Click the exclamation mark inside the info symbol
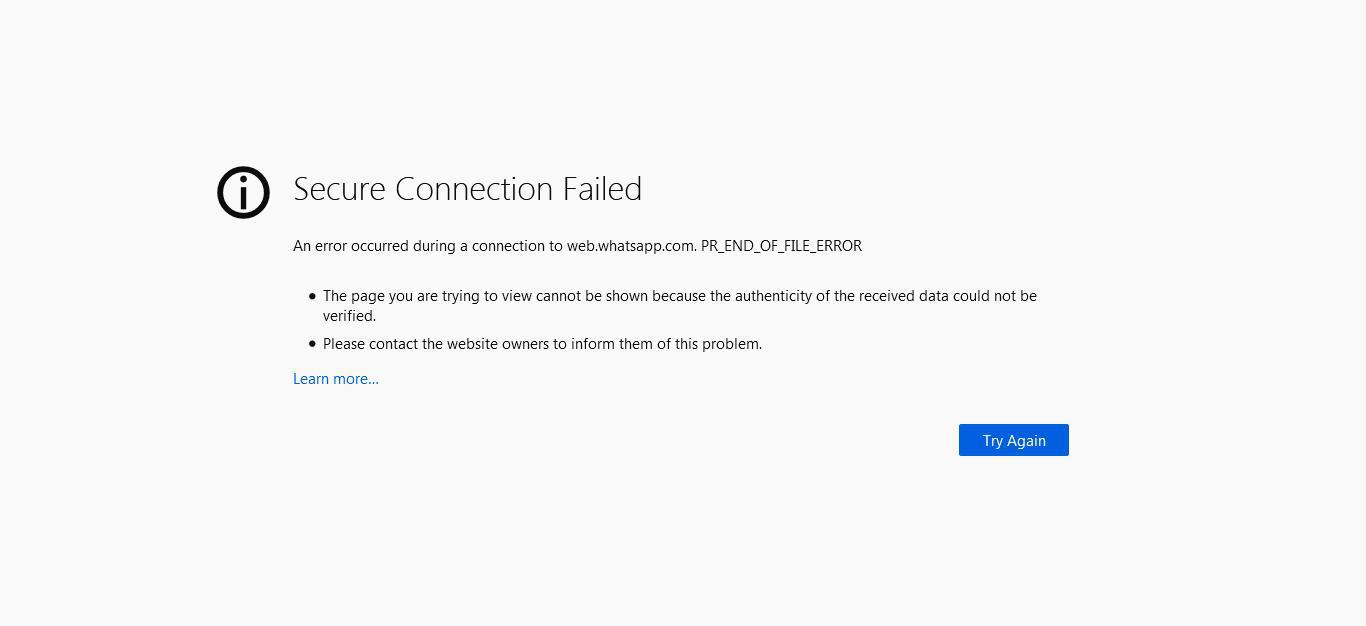 (243, 194)
